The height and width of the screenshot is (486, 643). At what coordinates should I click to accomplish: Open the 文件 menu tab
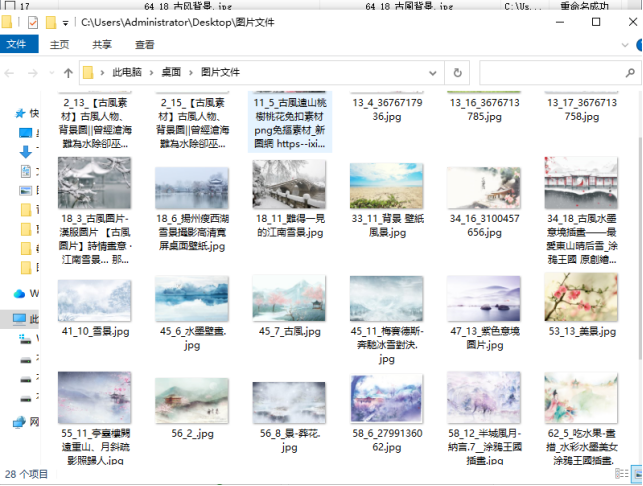tap(19, 44)
